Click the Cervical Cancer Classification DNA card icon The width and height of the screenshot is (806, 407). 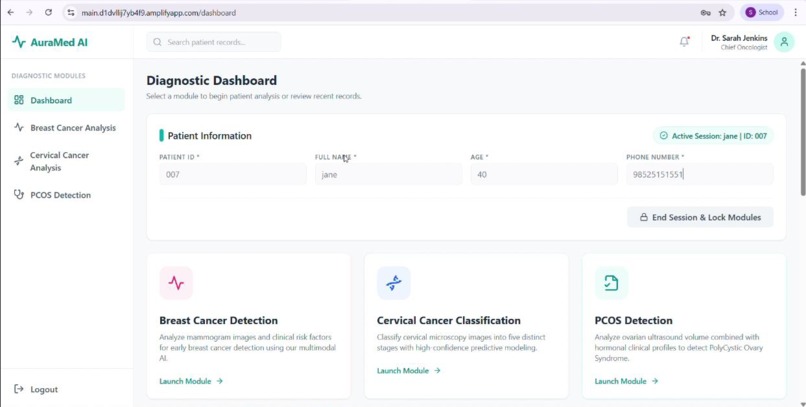[394, 283]
